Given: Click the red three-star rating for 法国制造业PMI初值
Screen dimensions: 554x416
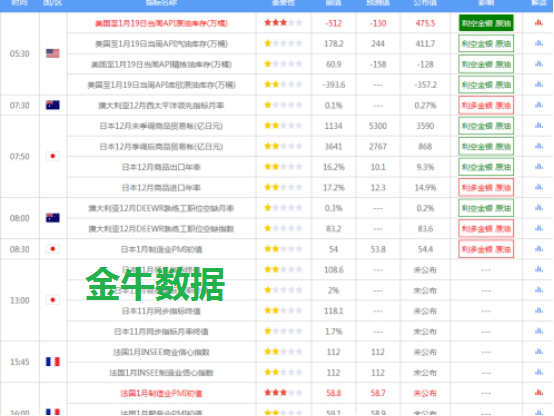Looking at the screenshot, I should [283, 392].
